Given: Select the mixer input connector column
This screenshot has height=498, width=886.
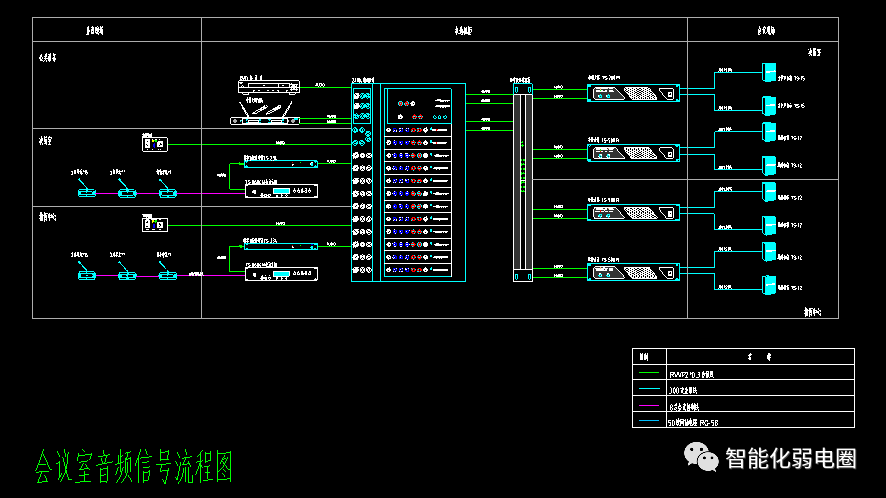Looking at the screenshot, I should (362, 182).
